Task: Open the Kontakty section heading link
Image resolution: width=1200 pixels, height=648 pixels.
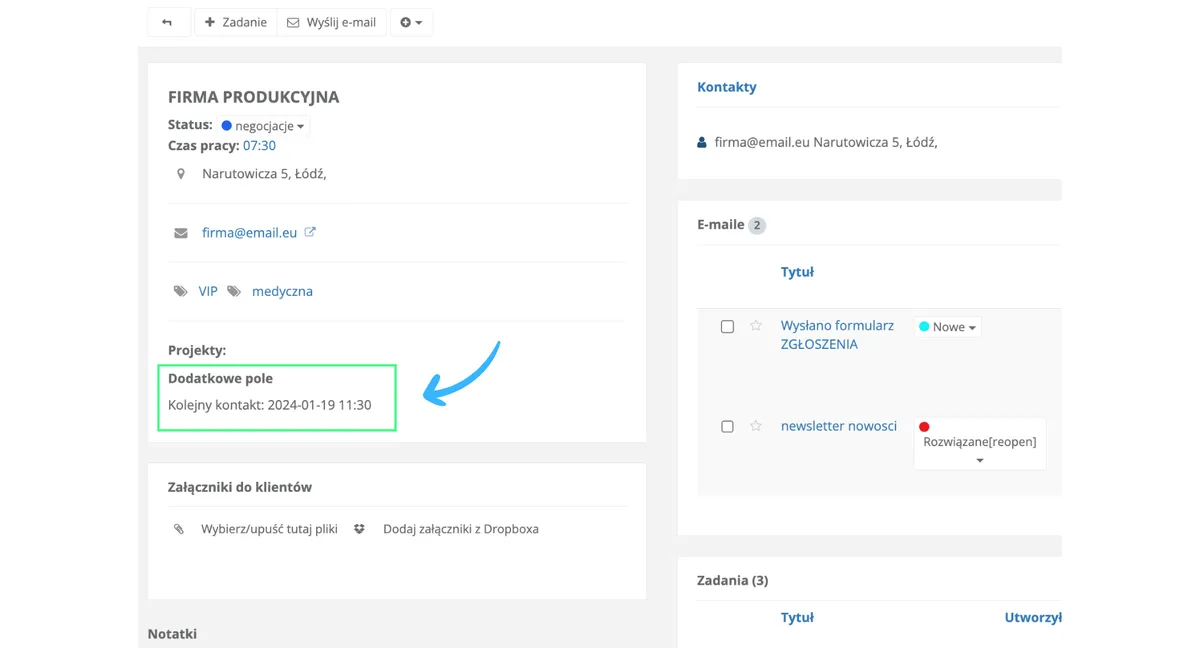Action: tap(727, 87)
